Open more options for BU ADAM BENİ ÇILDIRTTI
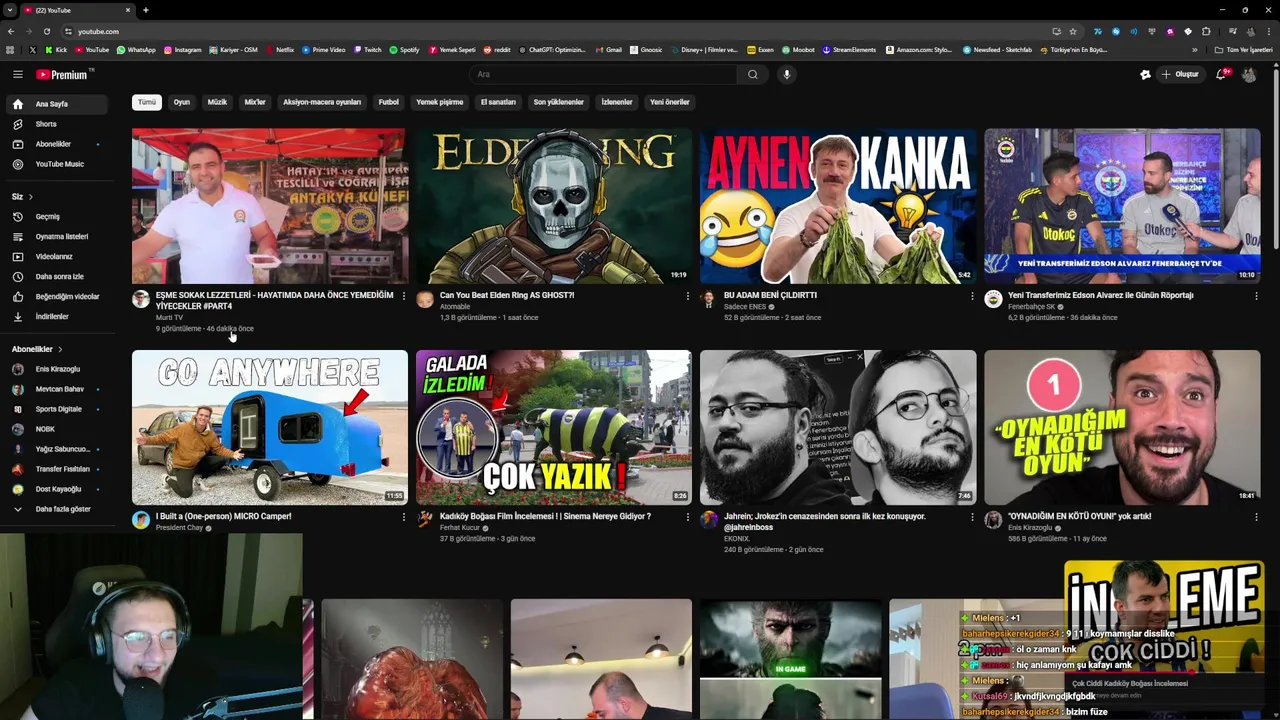This screenshot has width=1280, height=720. click(971, 296)
